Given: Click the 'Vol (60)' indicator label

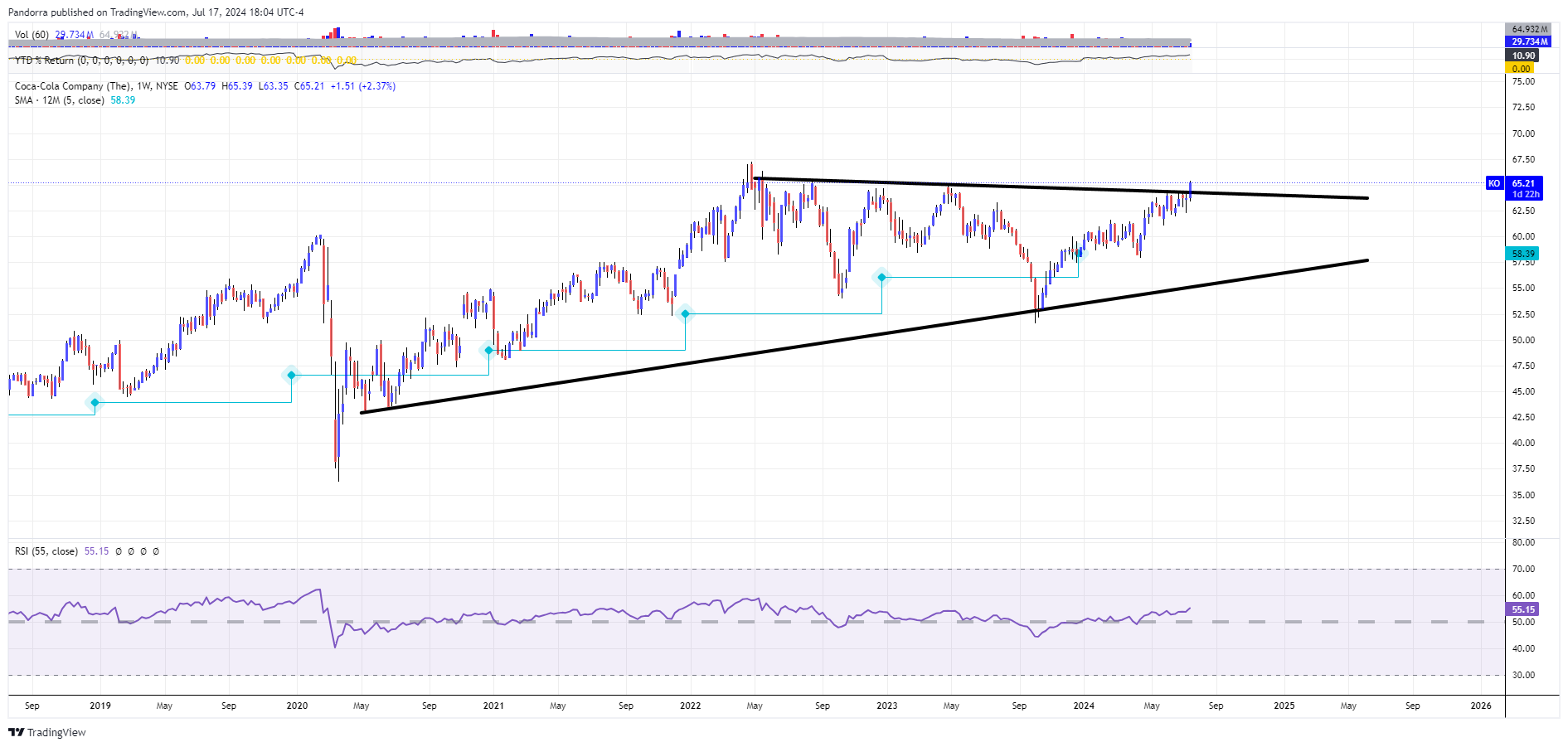Looking at the screenshot, I should (32, 35).
